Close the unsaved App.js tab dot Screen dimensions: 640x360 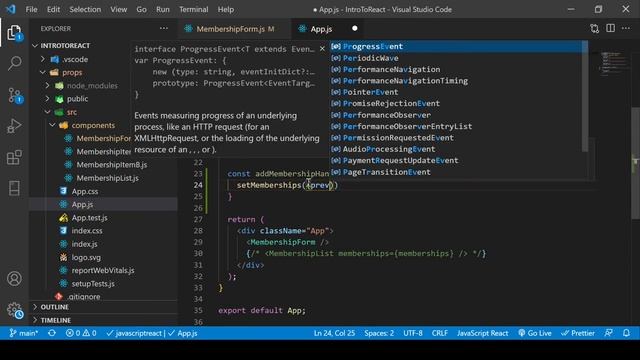point(354,28)
